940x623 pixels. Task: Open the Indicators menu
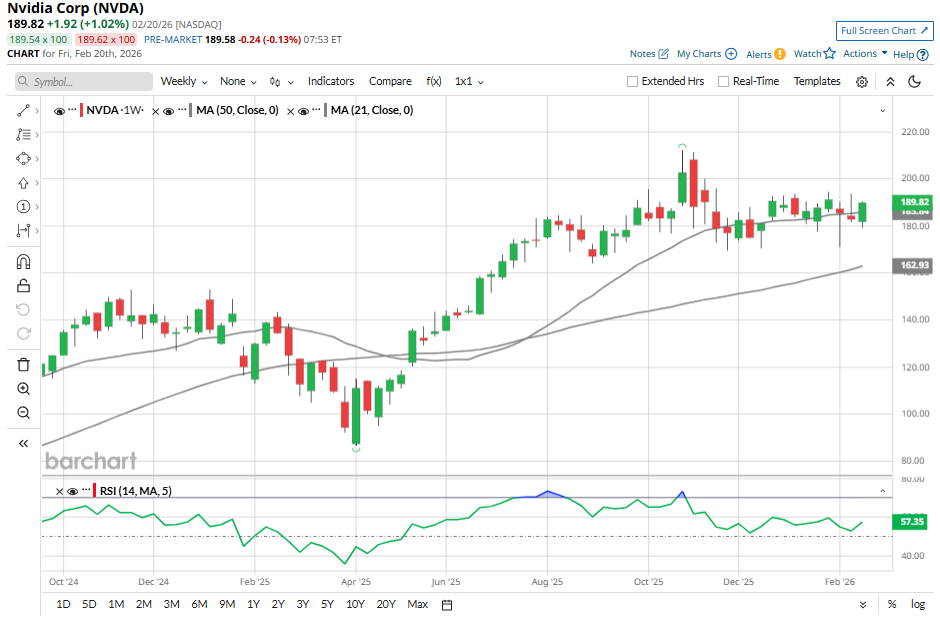tap(331, 82)
